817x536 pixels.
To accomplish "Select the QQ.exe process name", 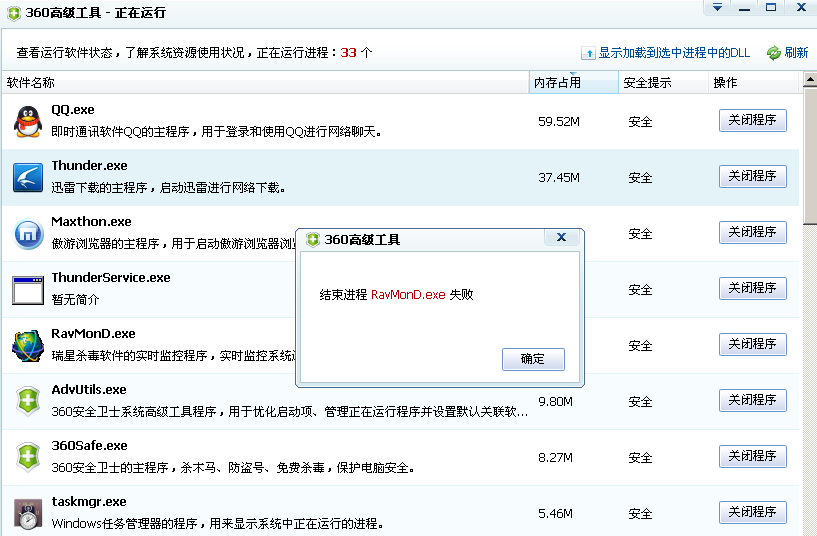I will [73, 109].
